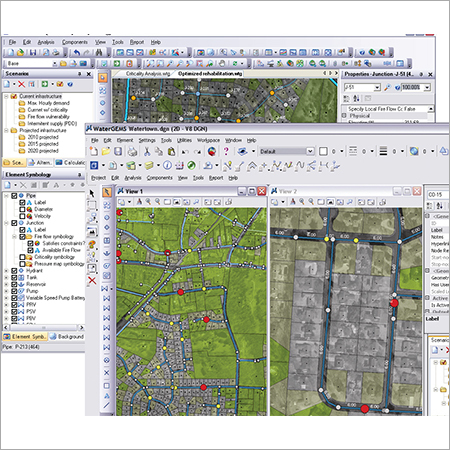Click the scroll-right arrow of the Element Symbology scrollbar

pyautogui.click(x=81, y=328)
